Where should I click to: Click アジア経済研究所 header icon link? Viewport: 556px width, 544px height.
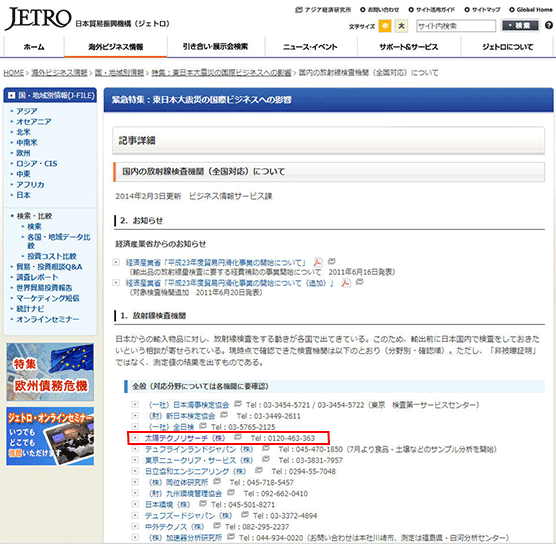323,10
